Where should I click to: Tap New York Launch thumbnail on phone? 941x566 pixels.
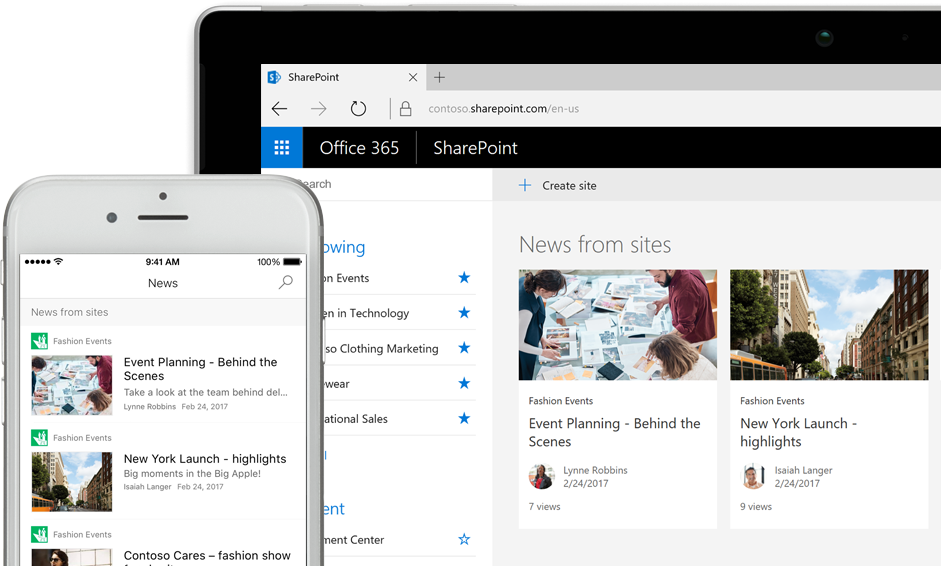(x=72, y=482)
